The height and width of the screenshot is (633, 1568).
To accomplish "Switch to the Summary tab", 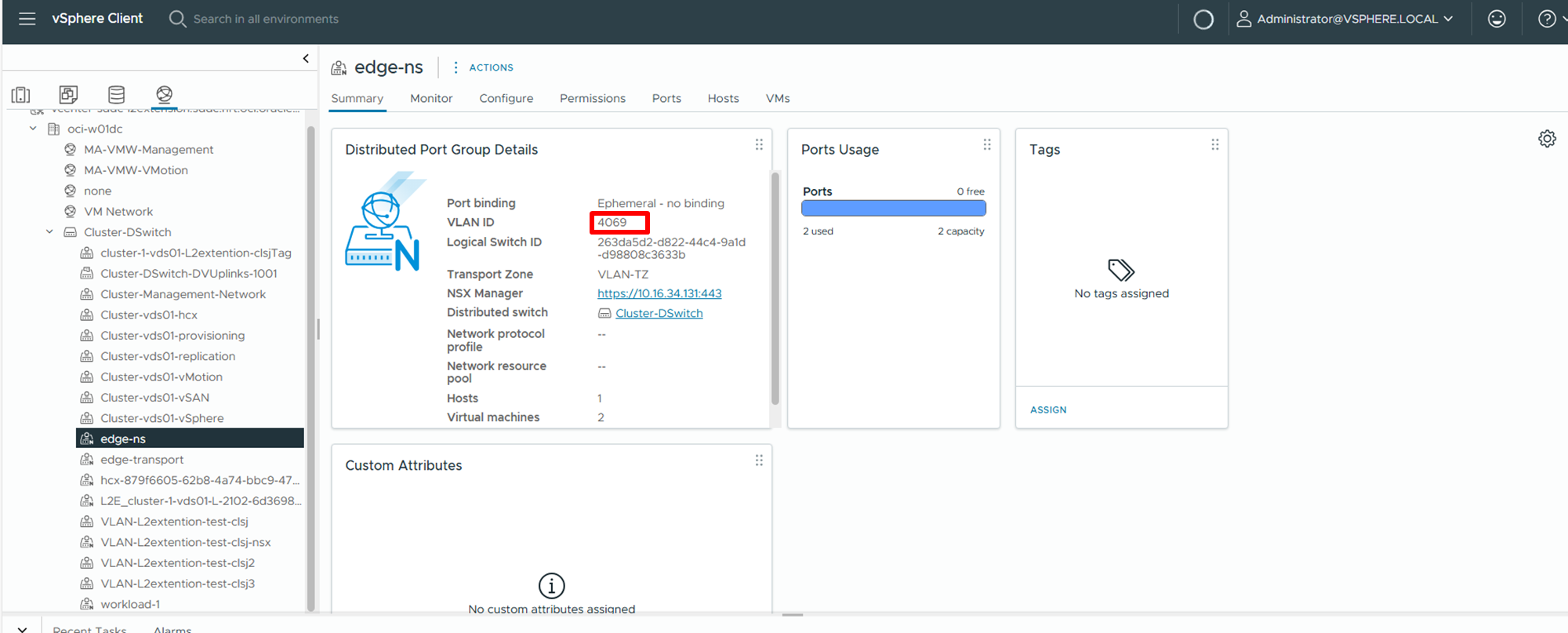I will [x=357, y=98].
